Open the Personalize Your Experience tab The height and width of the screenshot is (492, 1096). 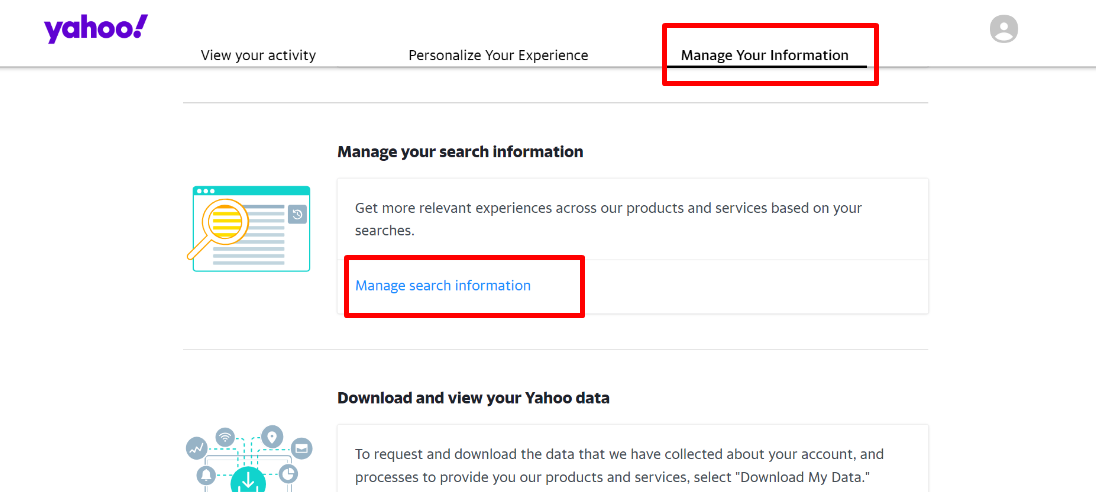click(x=498, y=55)
